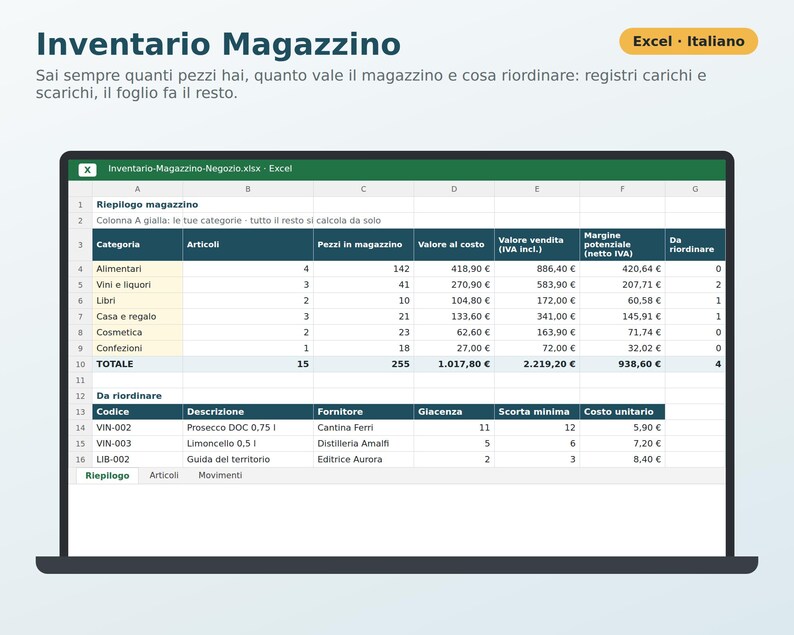Select the VIN-003 code cell
The height and width of the screenshot is (635, 794).
pyautogui.click(x=137, y=444)
